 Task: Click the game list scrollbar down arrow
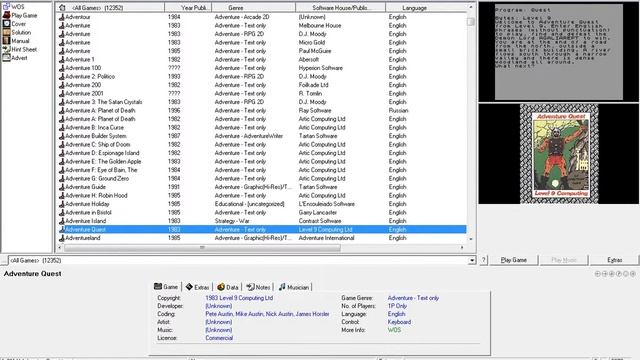pyautogui.click(x=471, y=239)
